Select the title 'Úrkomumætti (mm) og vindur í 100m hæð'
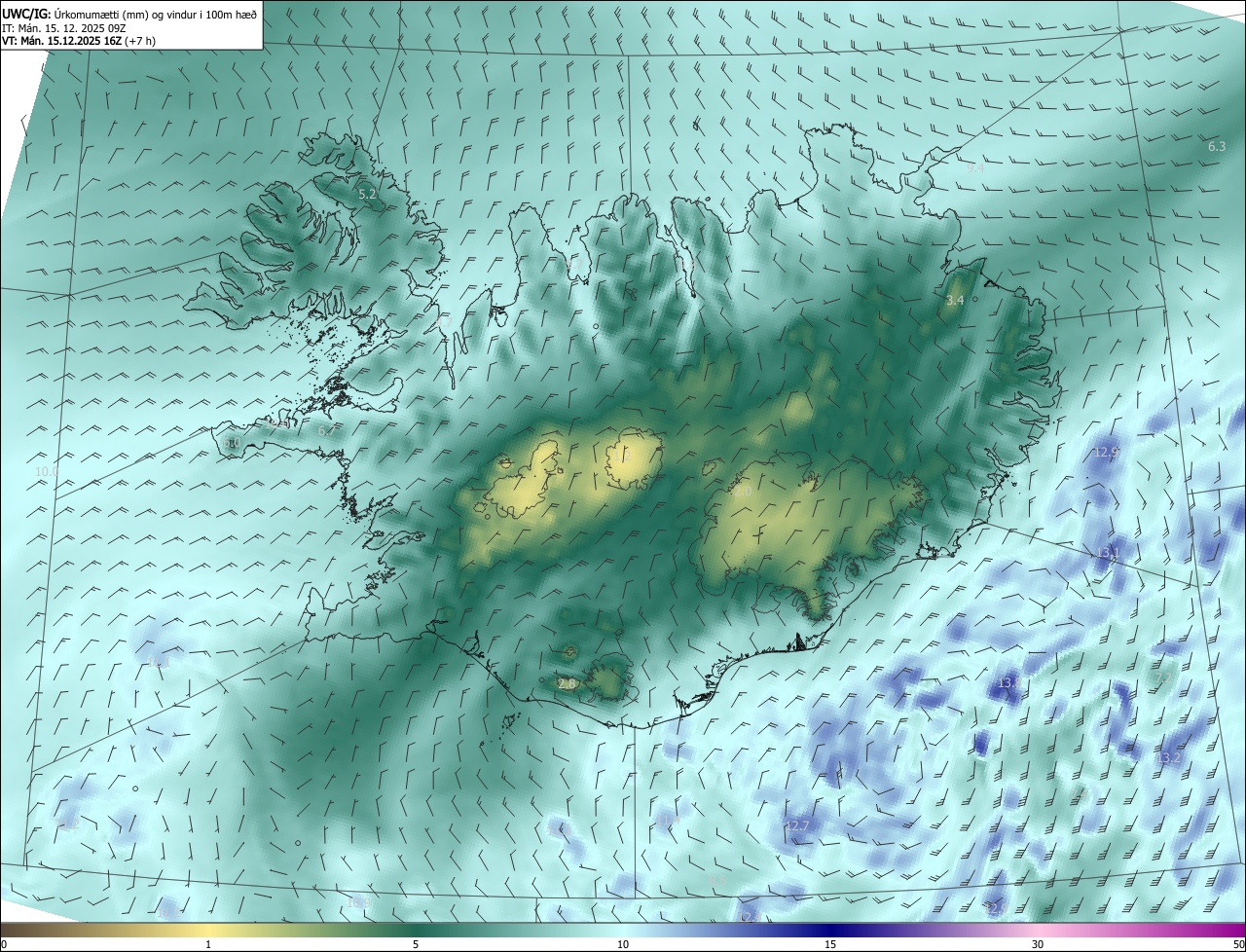Viewport: 1246px width, 952px height. [155, 15]
